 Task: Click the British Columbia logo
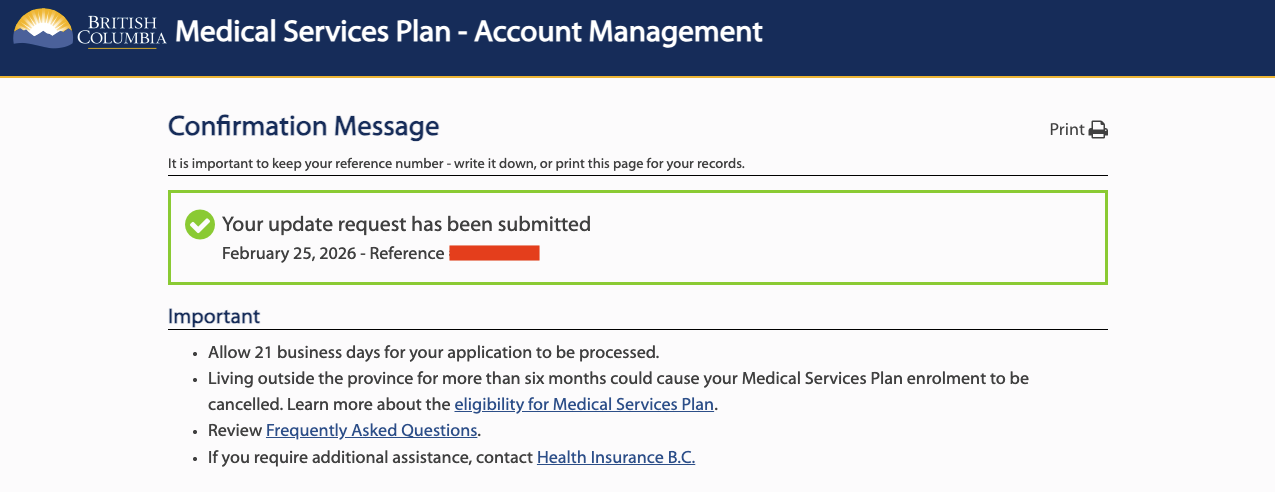[x=88, y=30]
